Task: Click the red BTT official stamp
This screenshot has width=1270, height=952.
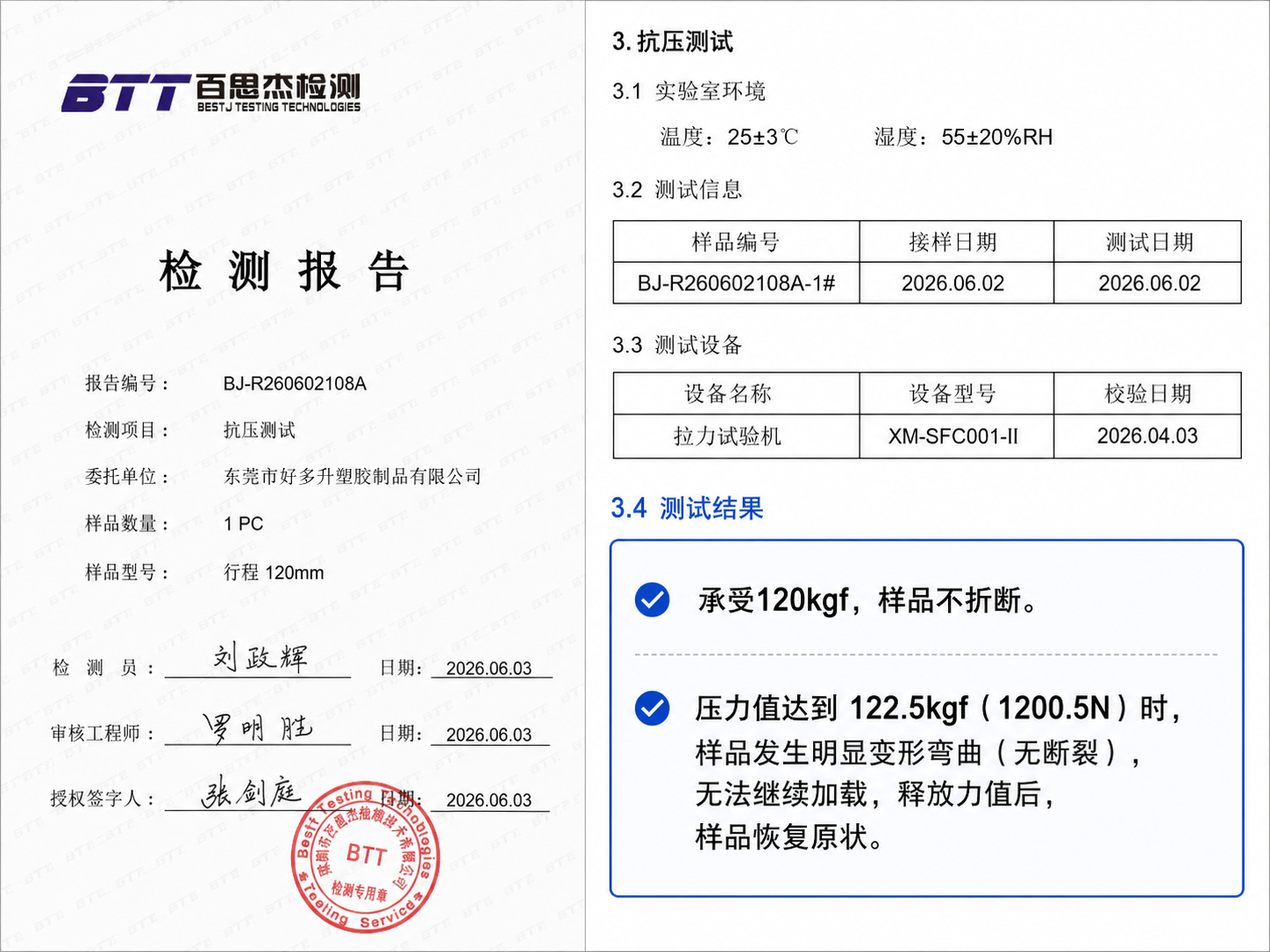Action: tap(365, 856)
